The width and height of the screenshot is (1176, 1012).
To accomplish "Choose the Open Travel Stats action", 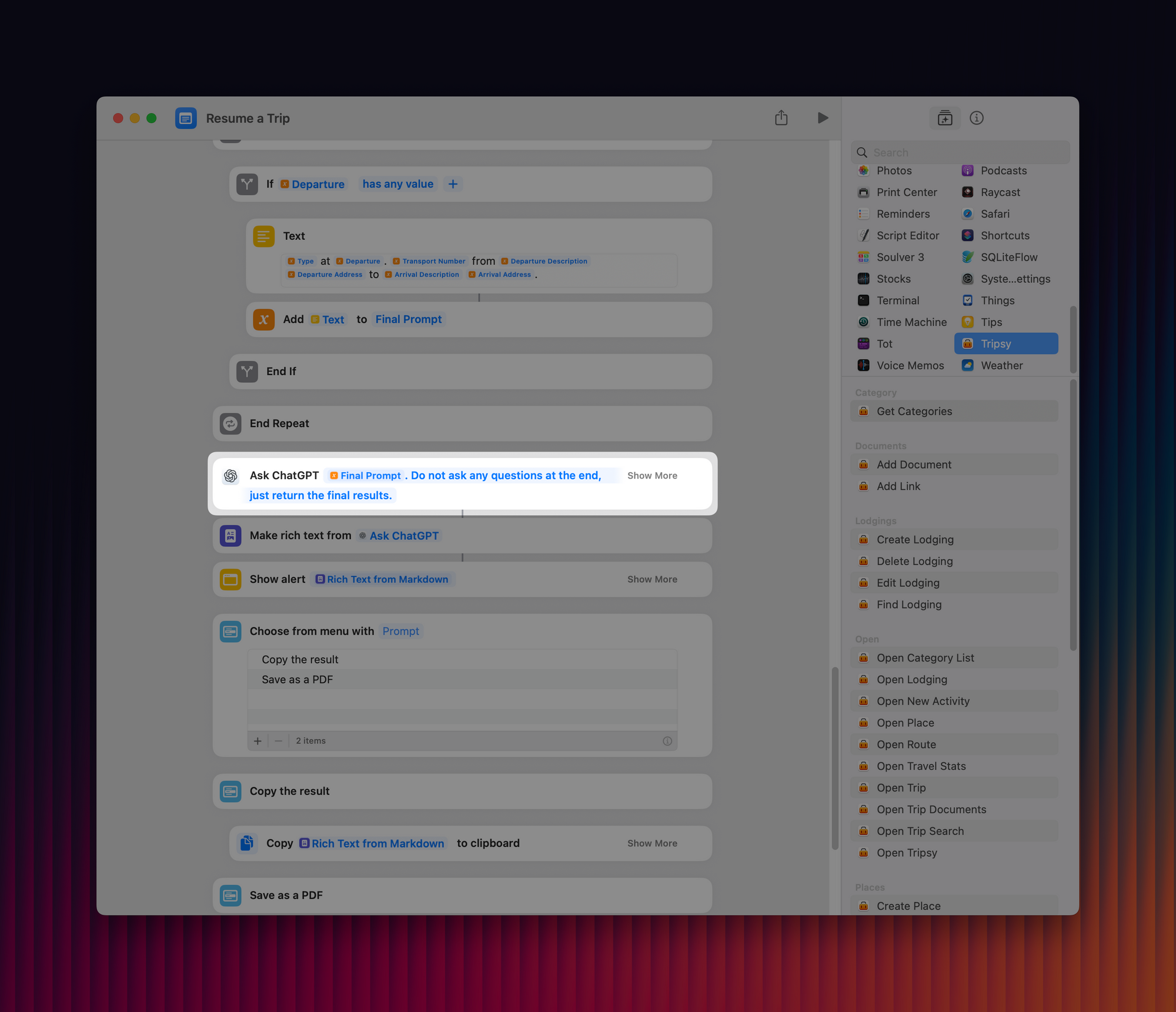I will pyautogui.click(x=954, y=766).
